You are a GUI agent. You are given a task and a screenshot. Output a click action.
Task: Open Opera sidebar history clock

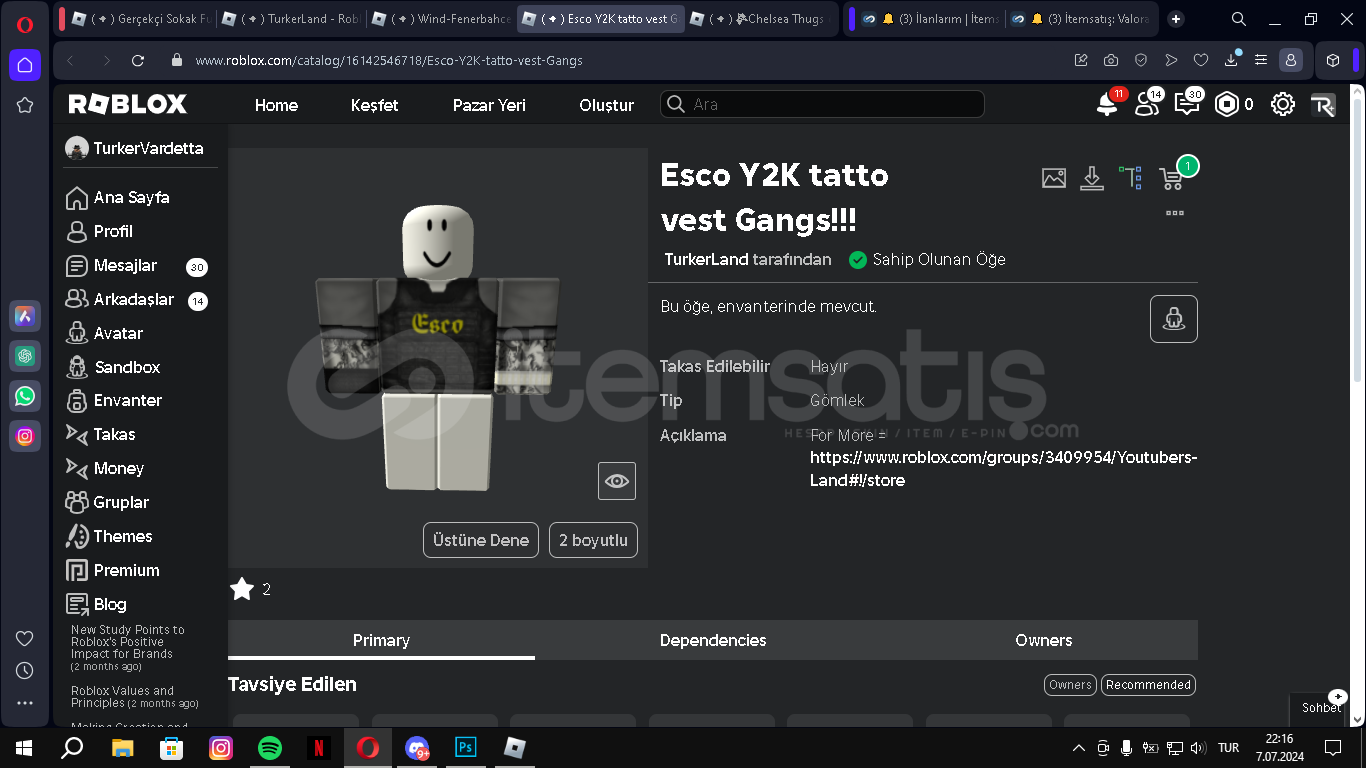pyautogui.click(x=25, y=670)
